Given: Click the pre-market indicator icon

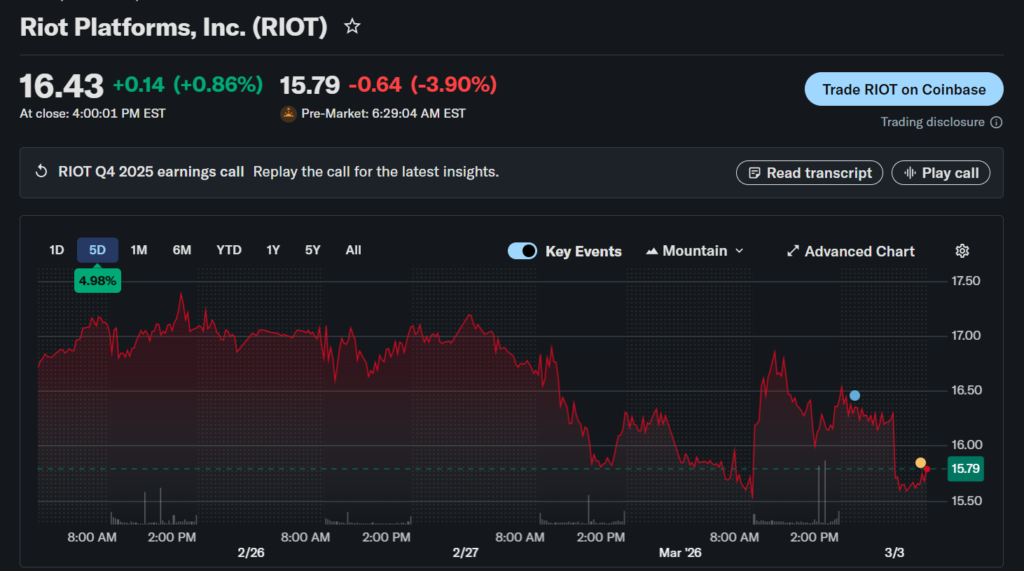Looking at the screenshot, I should [288, 114].
